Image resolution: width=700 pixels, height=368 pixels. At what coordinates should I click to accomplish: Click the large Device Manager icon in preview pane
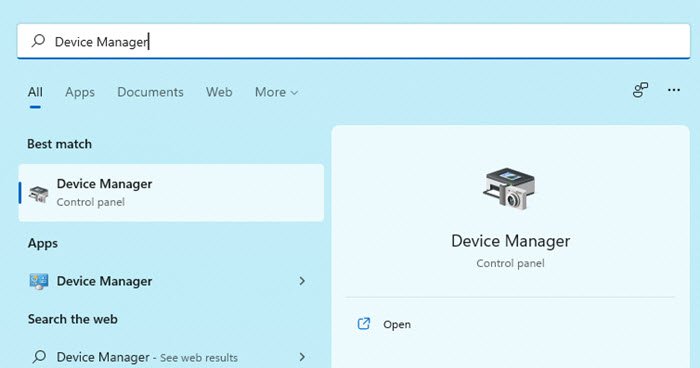pyautogui.click(x=509, y=188)
